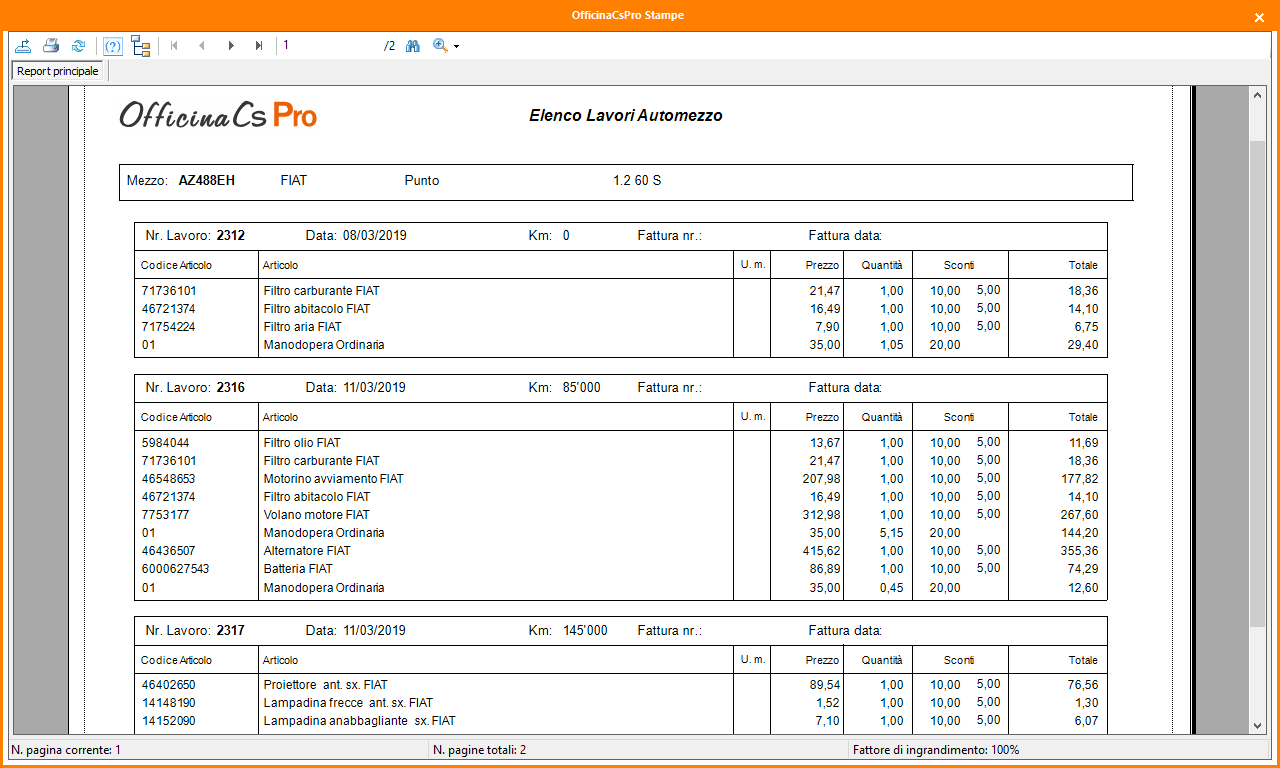This screenshot has width=1280, height=768.
Task: Click the vertical scrollbar up arrow
Action: [1258, 94]
